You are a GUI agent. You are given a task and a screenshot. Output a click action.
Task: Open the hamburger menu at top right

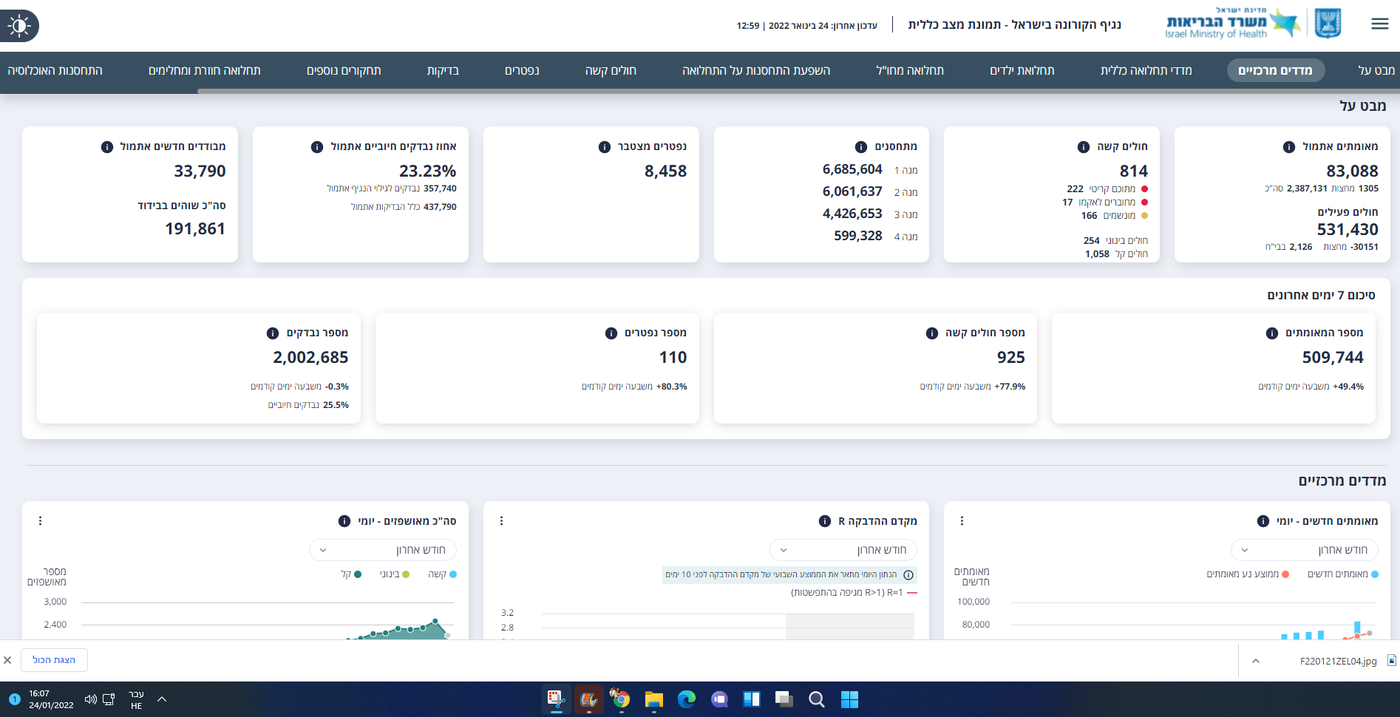(x=1379, y=25)
